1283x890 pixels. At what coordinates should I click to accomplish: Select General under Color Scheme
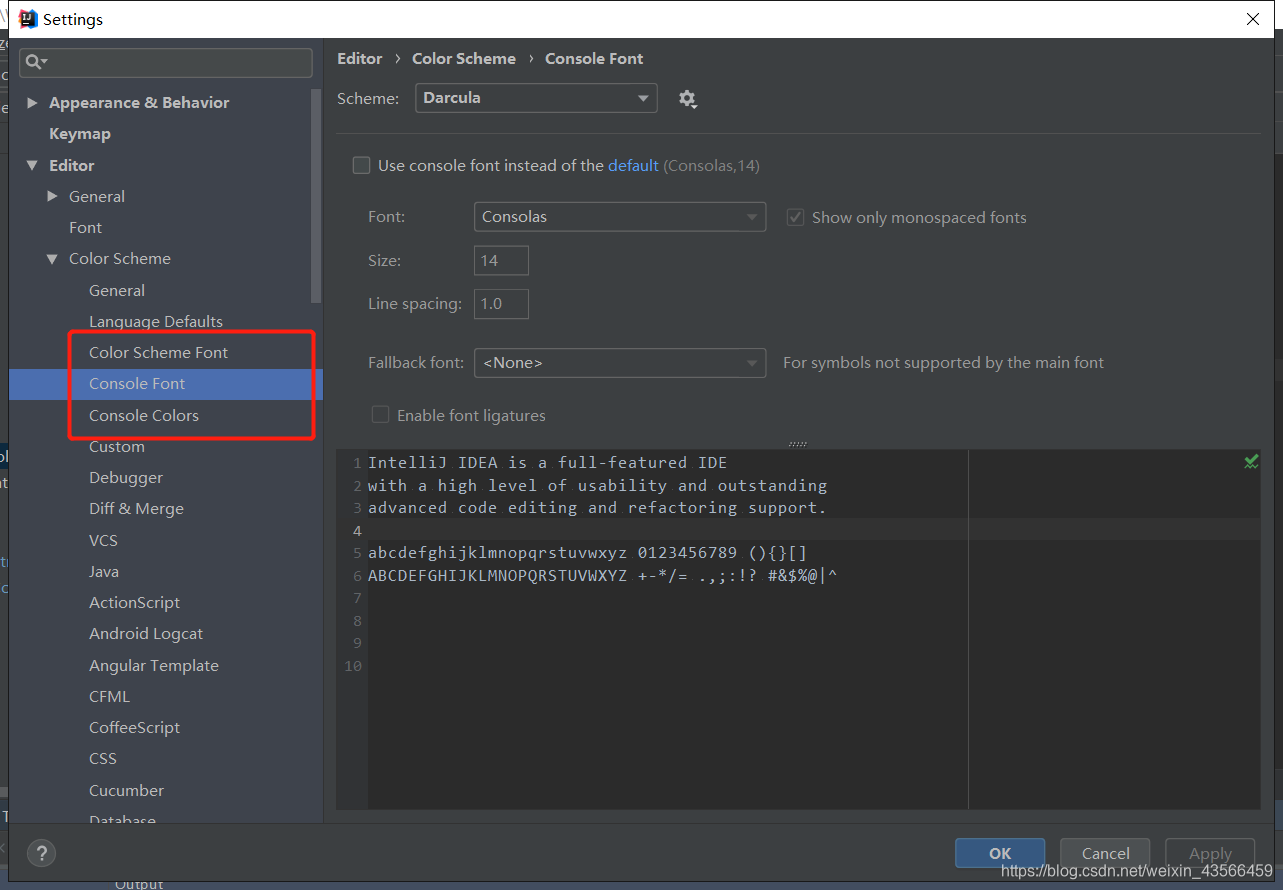(117, 290)
